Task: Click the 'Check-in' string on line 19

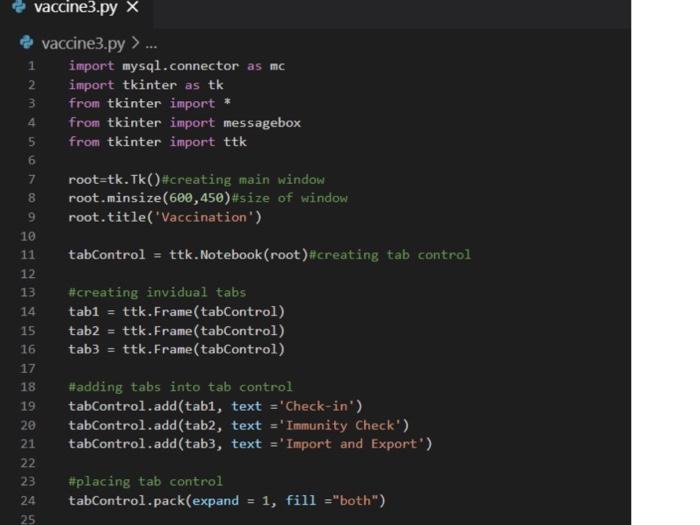Action: click(x=317, y=406)
